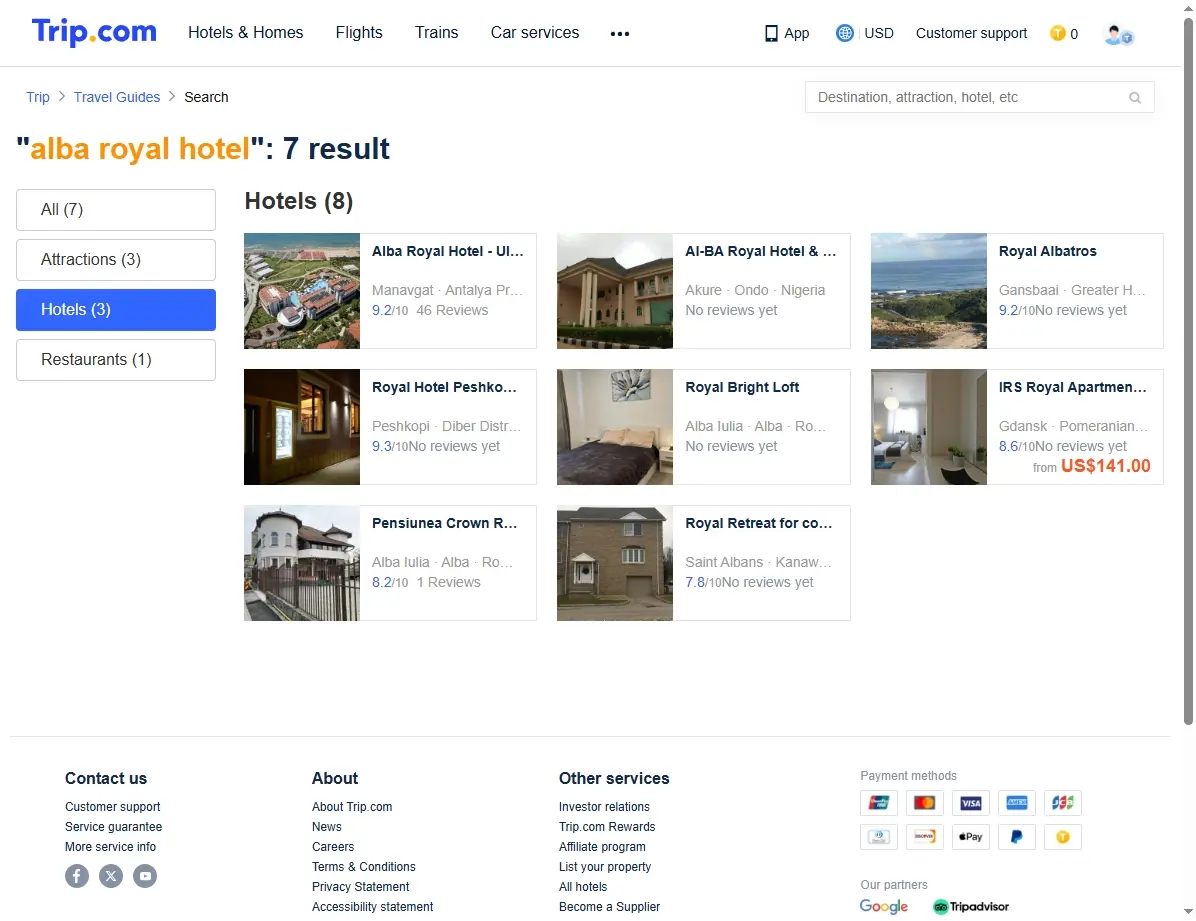Open Royal Hotel Peshkopi card title
1196x921 pixels.
point(444,387)
